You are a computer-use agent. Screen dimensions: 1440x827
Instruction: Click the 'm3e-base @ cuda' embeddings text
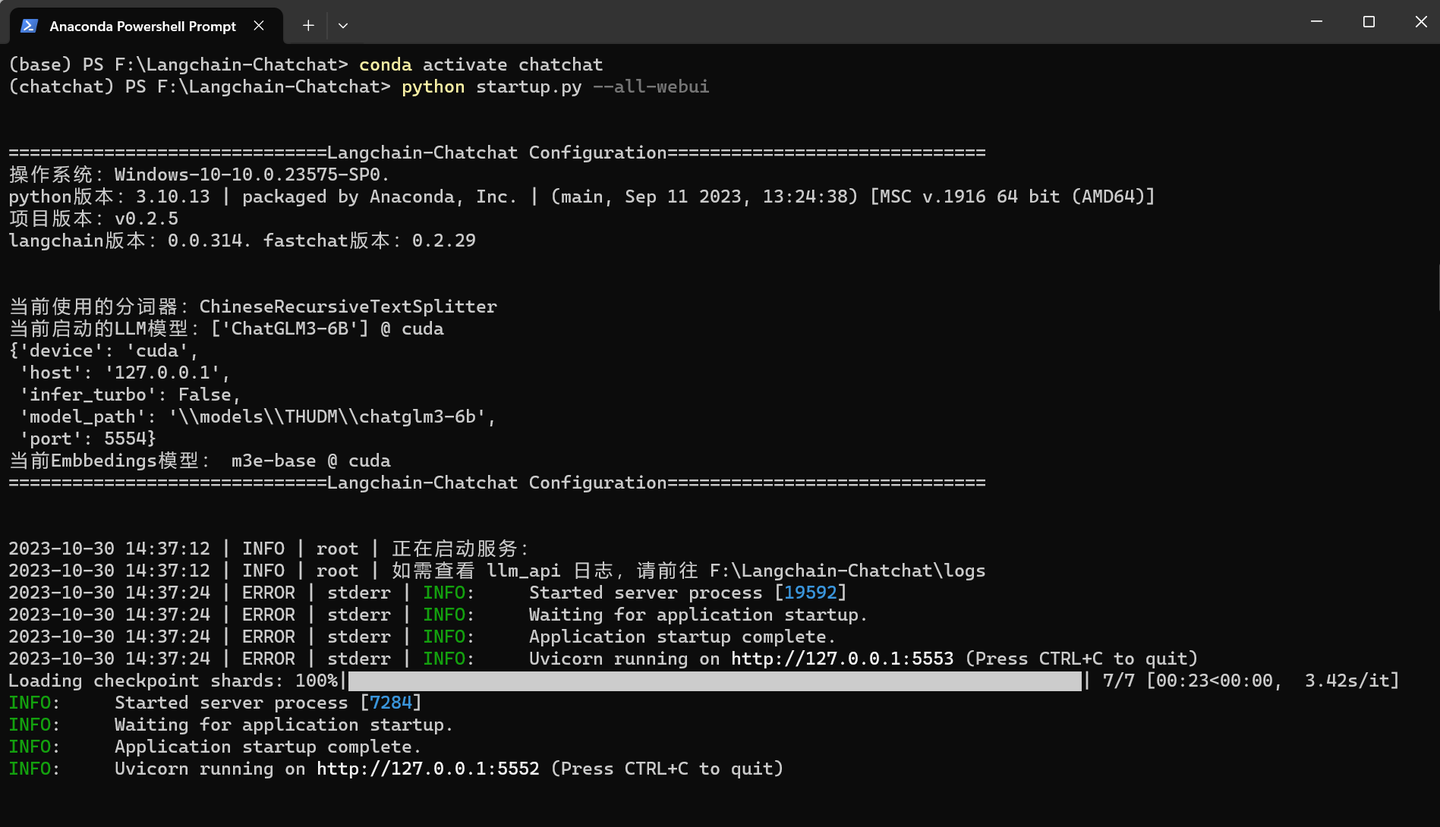coord(311,461)
